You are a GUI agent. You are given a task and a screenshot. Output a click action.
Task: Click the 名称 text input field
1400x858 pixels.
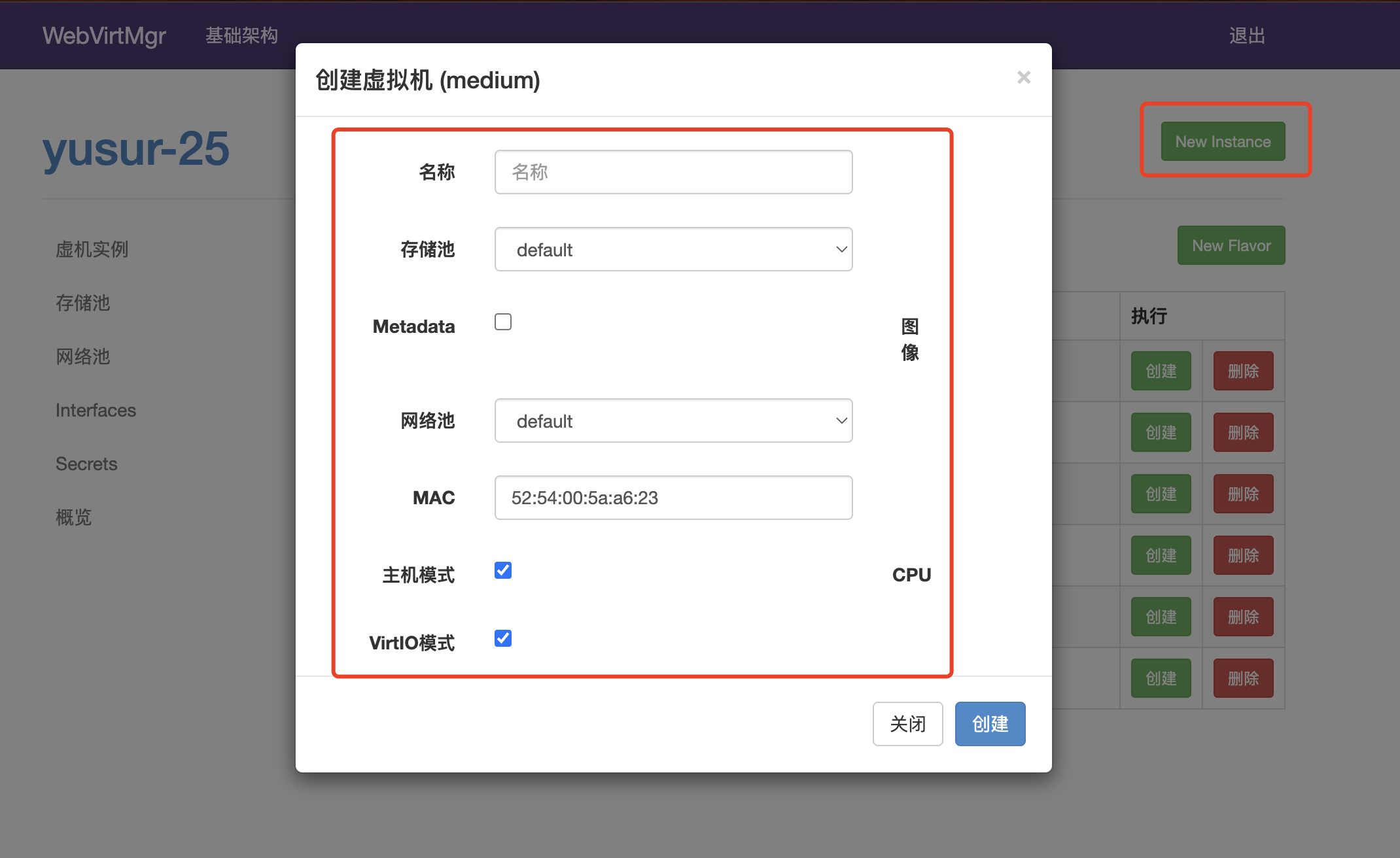pos(673,172)
